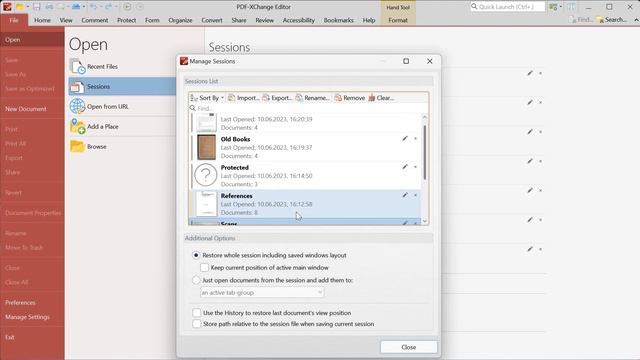Open the 'an active tab-group' combo box
The width and height of the screenshot is (640, 360).
point(262,293)
